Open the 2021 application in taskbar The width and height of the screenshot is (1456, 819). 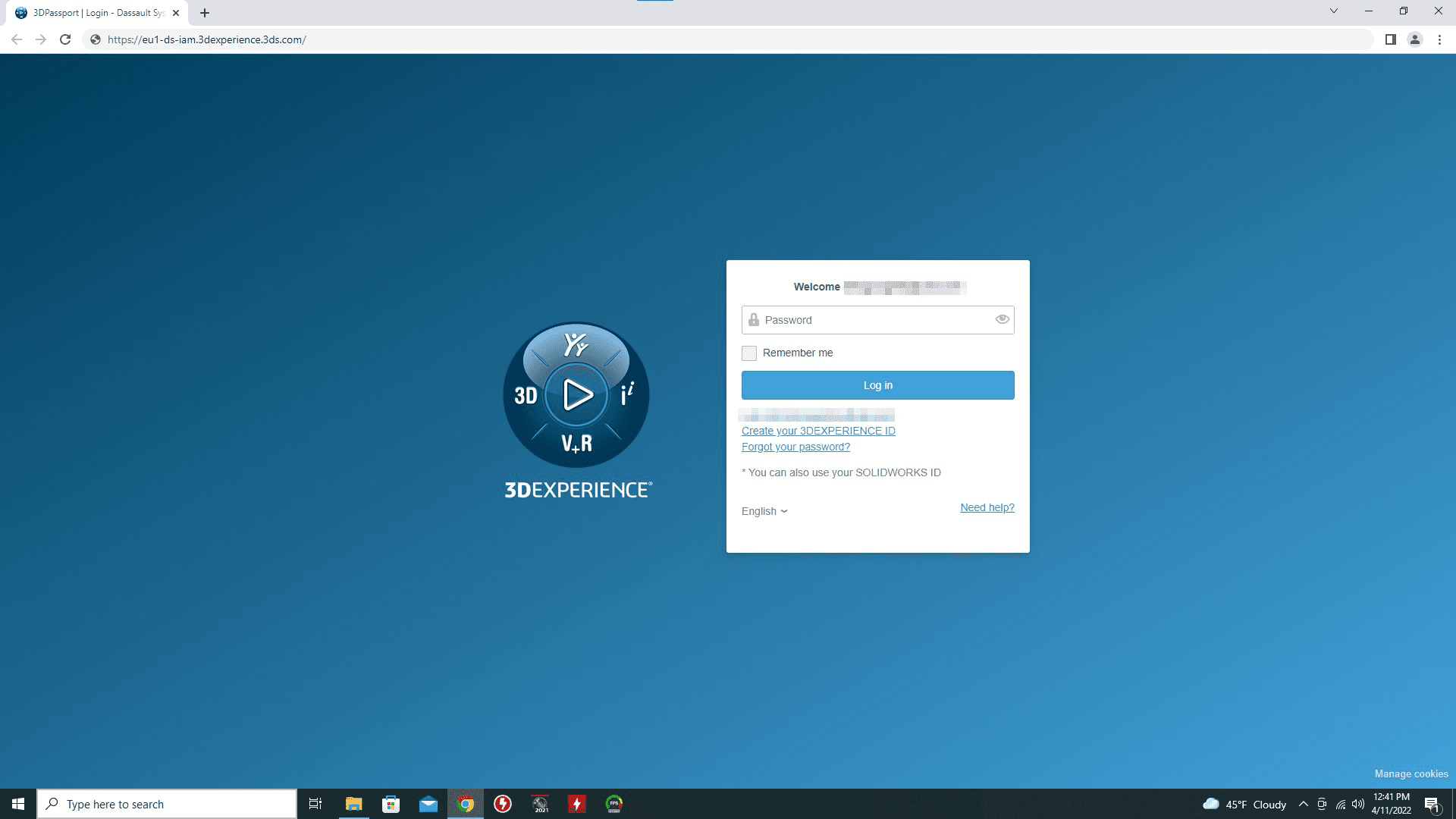(x=540, y=804)
